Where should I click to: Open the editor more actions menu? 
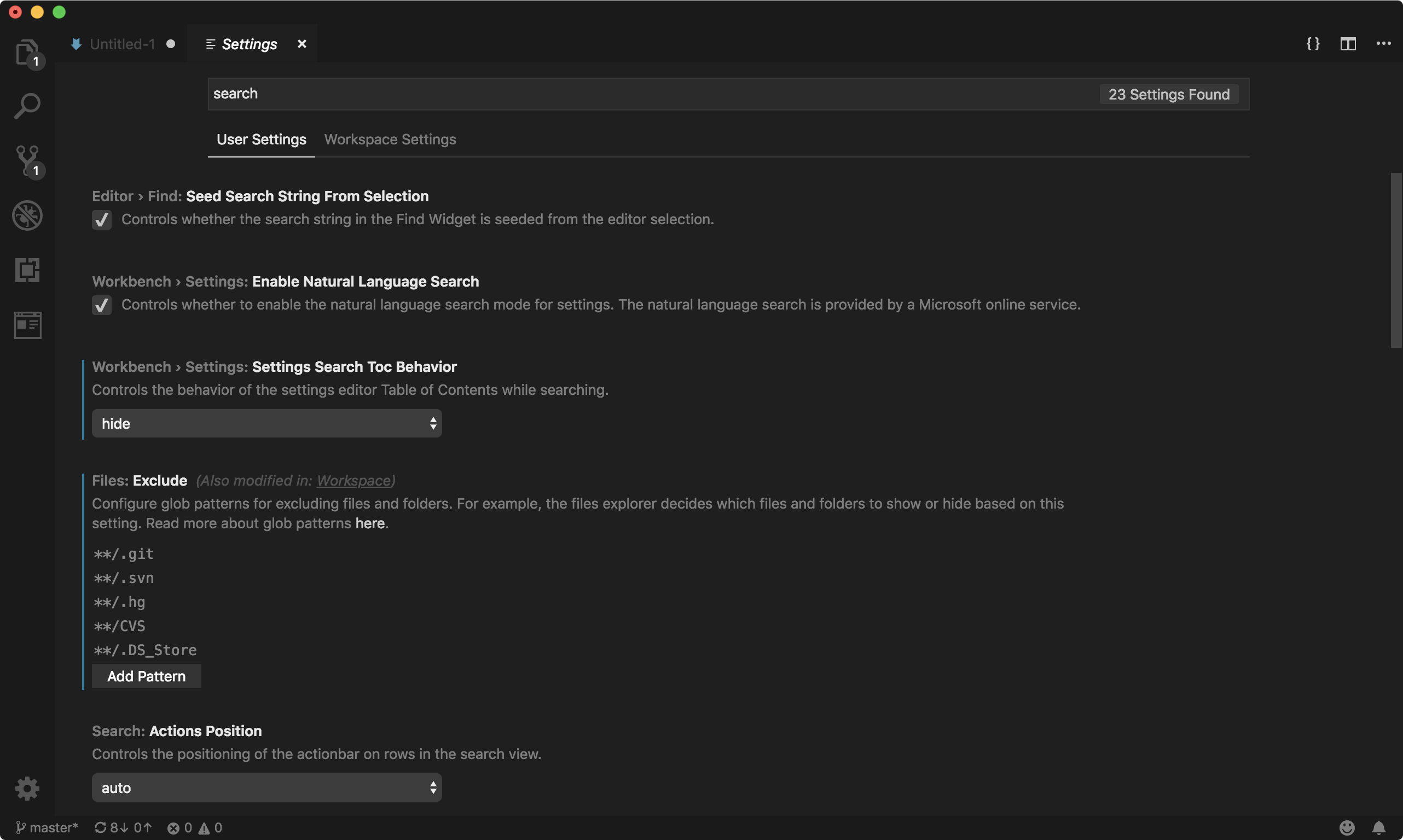coord(1385,44)
